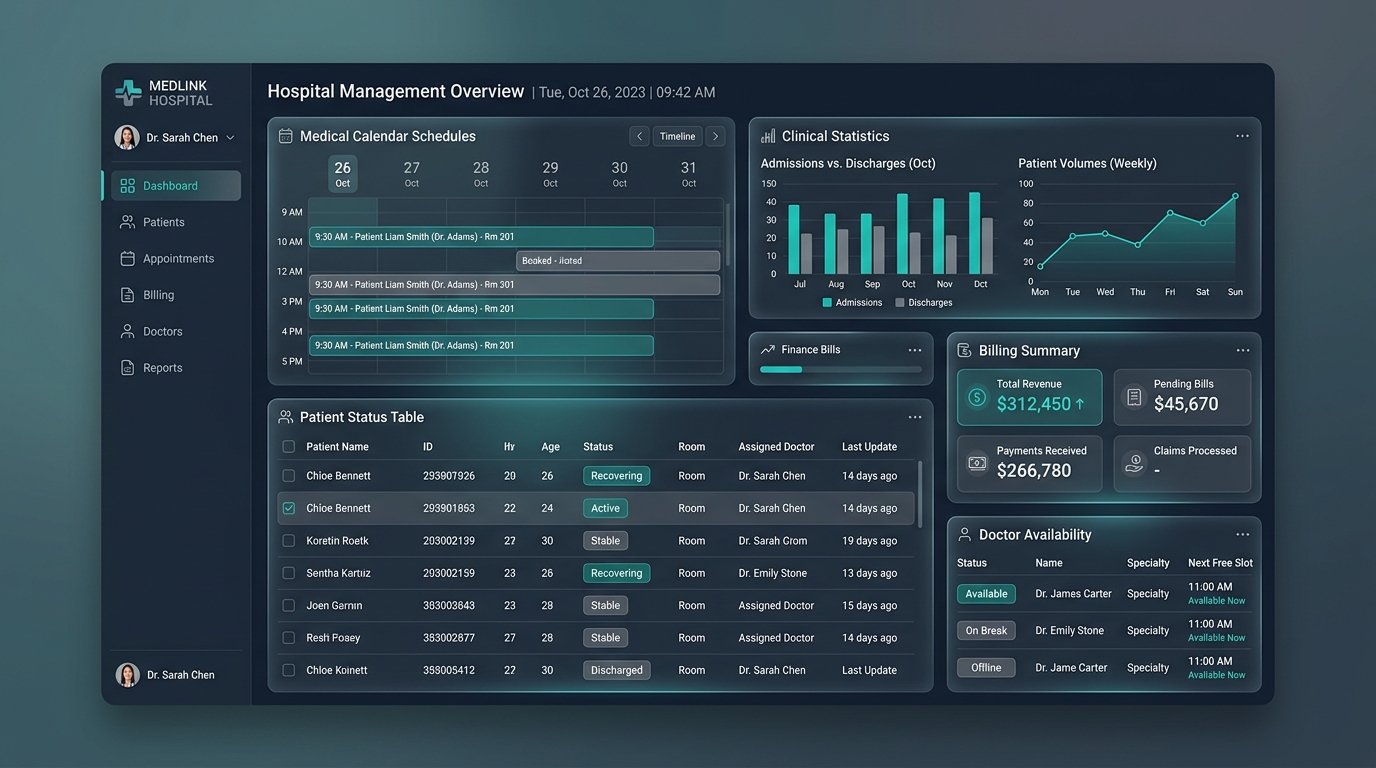Go to previous calendar period with left chevron
This screenshot has width=1376, height=768.
click(639, 136)
